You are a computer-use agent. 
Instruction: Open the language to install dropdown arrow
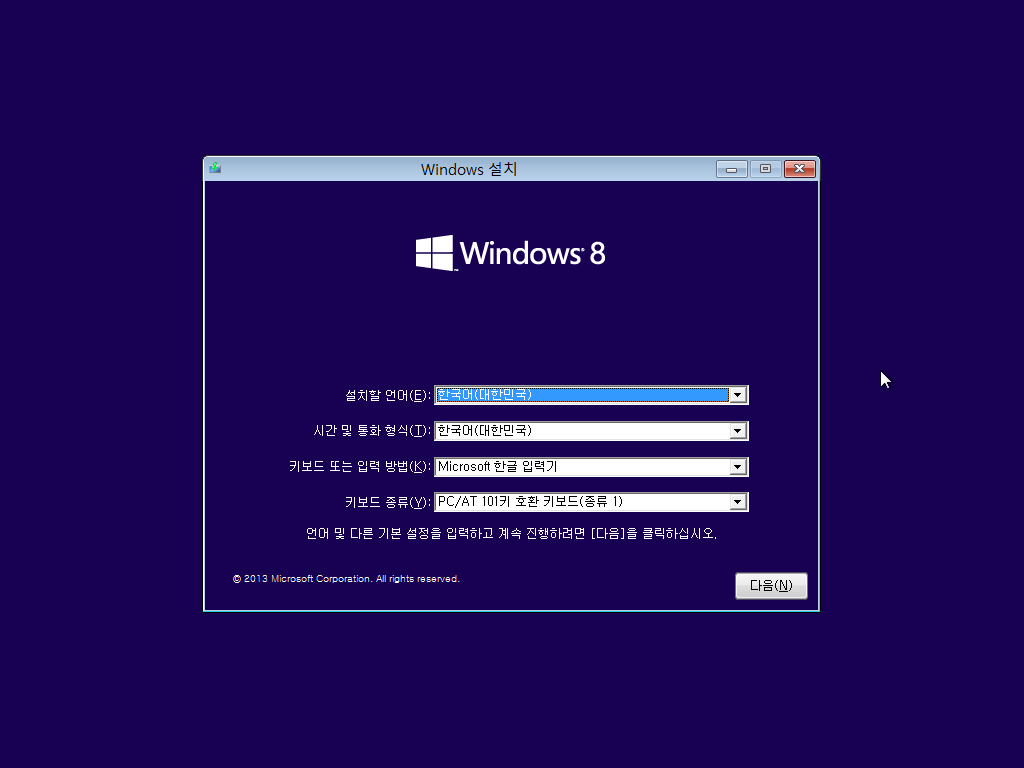(x=737, y=395)
